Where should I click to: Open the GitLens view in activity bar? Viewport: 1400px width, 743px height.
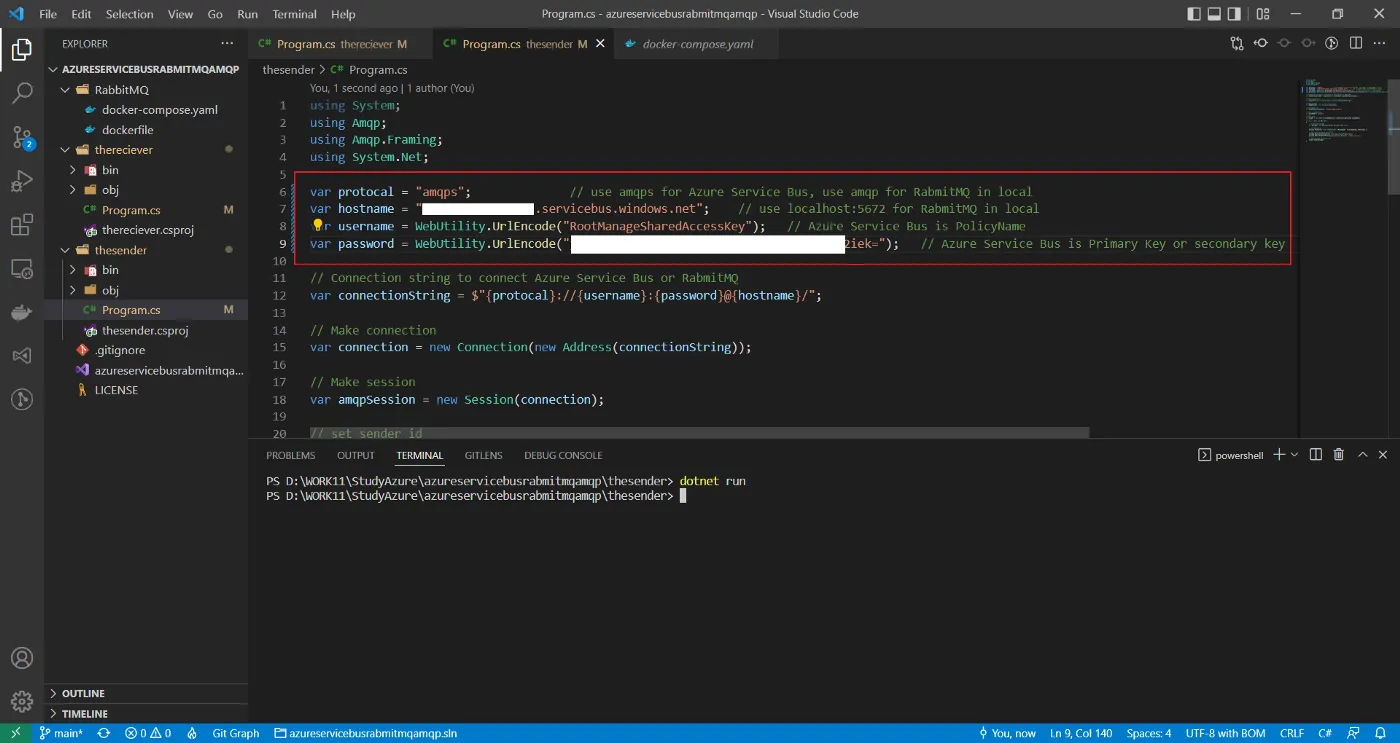tap(22, 400)
